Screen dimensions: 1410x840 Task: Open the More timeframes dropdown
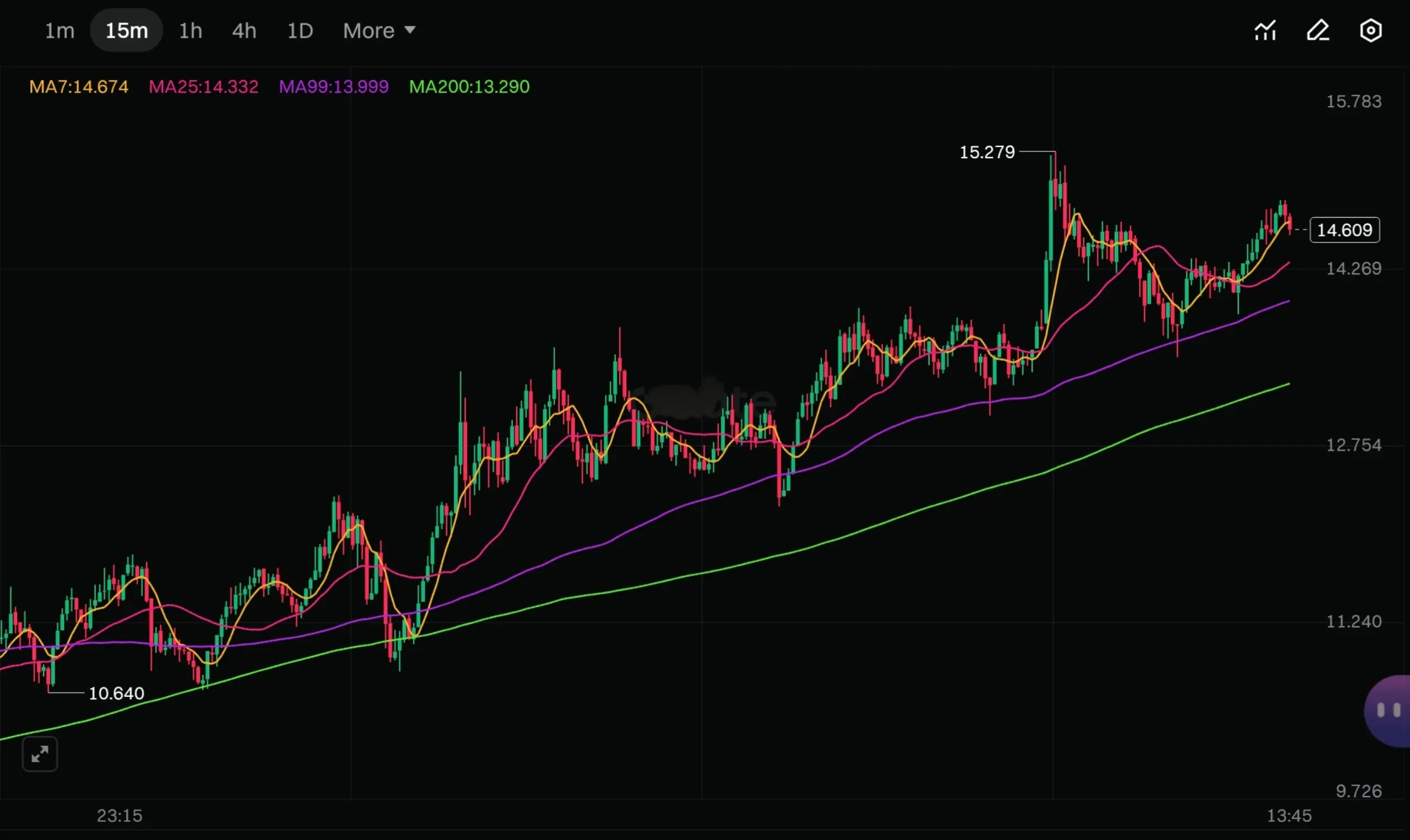(369, 30)
